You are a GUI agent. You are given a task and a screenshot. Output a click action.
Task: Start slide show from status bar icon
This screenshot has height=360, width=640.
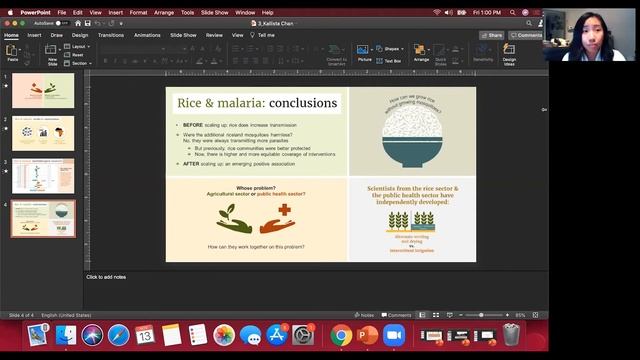(449, 315)
